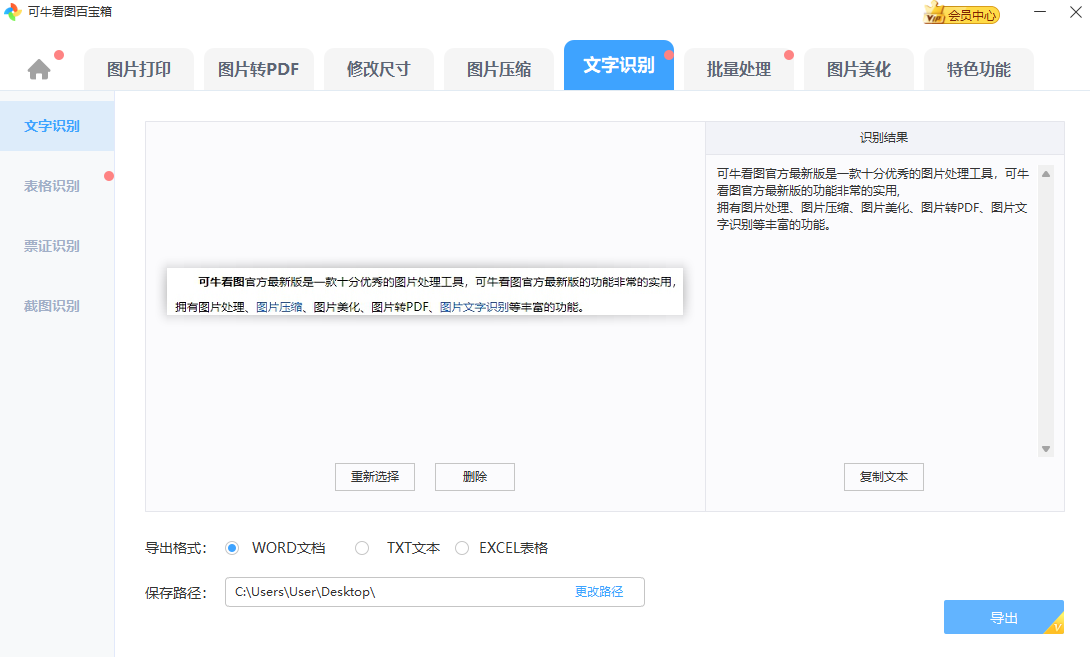Switch to the 批量处理 tab
The width and height of the screenshot is (1090, 657).
(739, 69)
